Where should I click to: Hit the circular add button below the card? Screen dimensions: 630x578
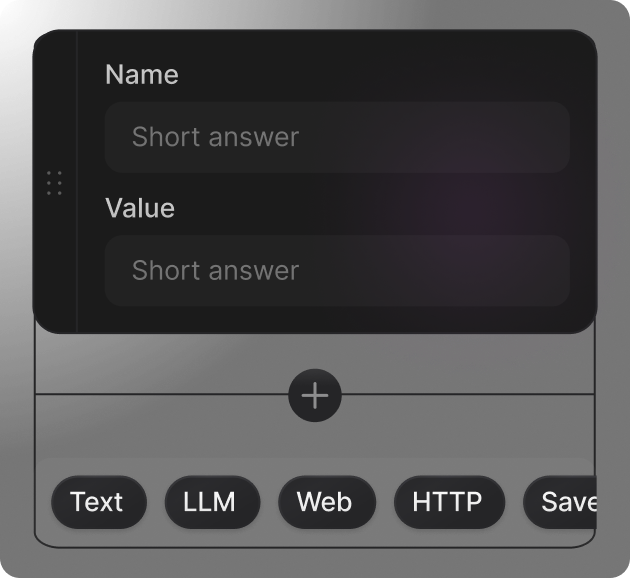click(315, 395)
